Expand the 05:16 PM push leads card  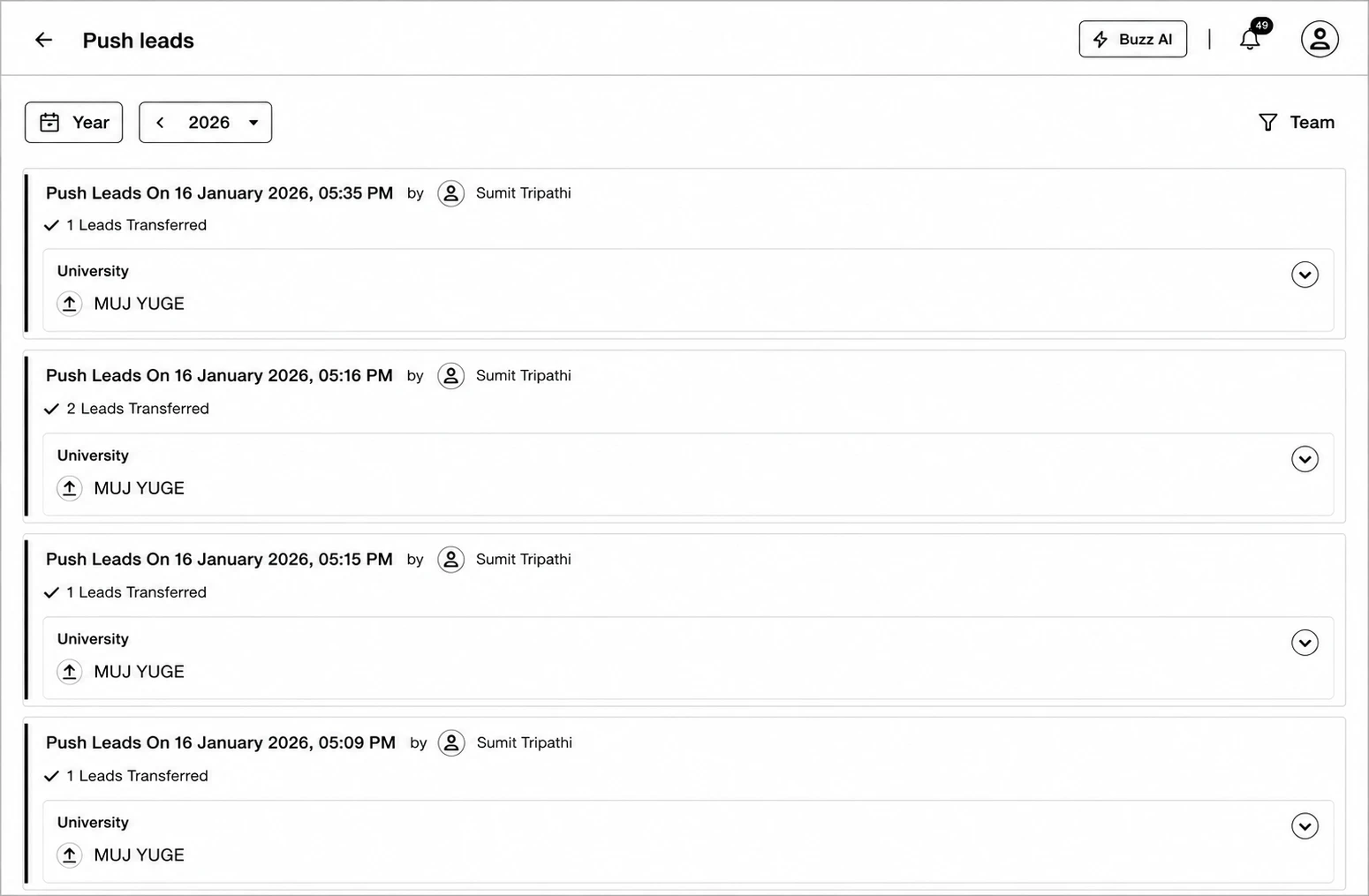1305,459
